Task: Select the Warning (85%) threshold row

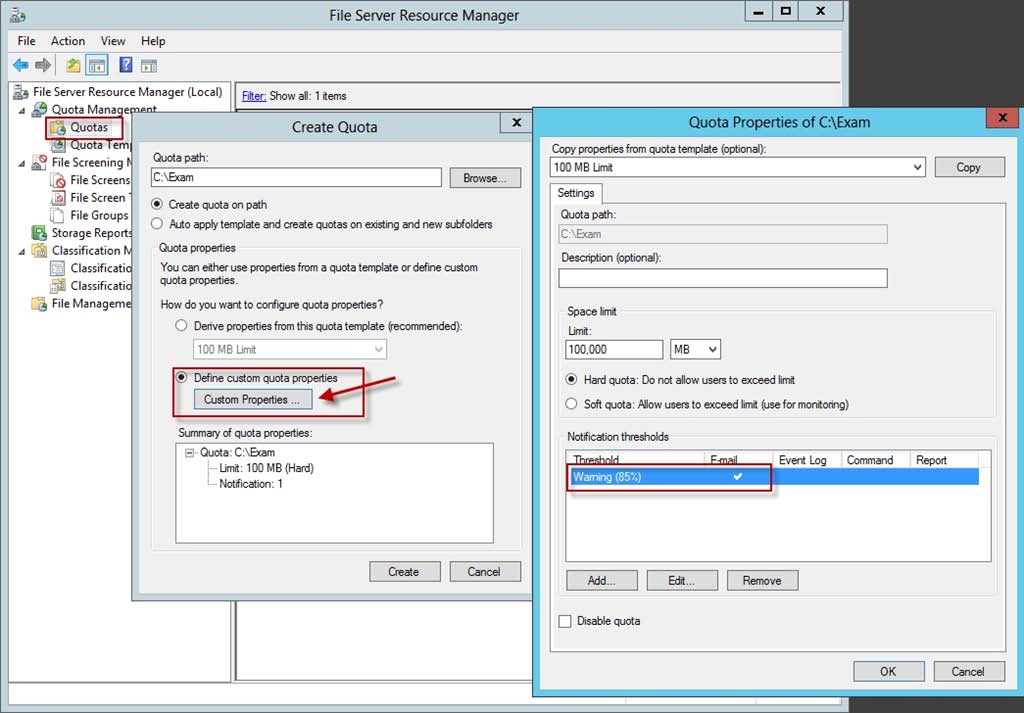Action: (773, 477)
